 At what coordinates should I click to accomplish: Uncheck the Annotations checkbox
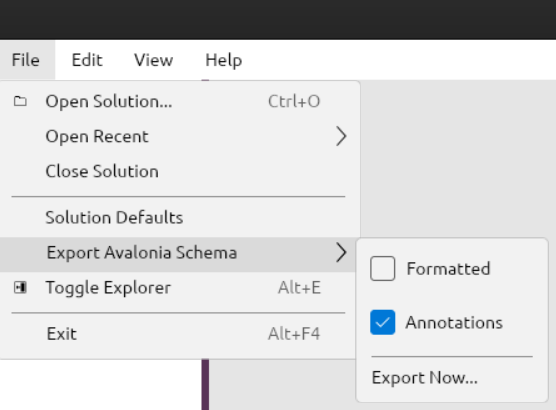click(x=382, y=322)
